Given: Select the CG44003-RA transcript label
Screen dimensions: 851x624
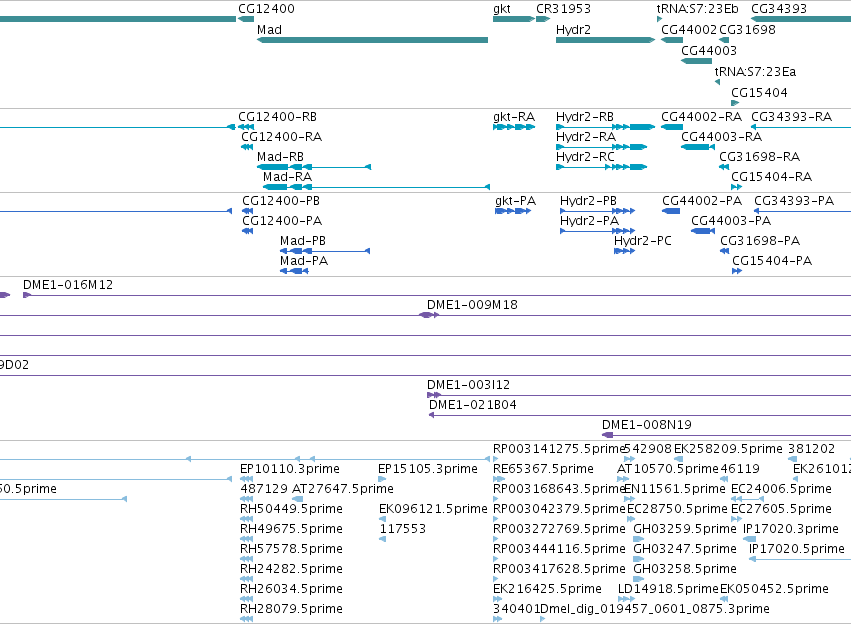Looking at the screenshot, I should tap(721, 137).
